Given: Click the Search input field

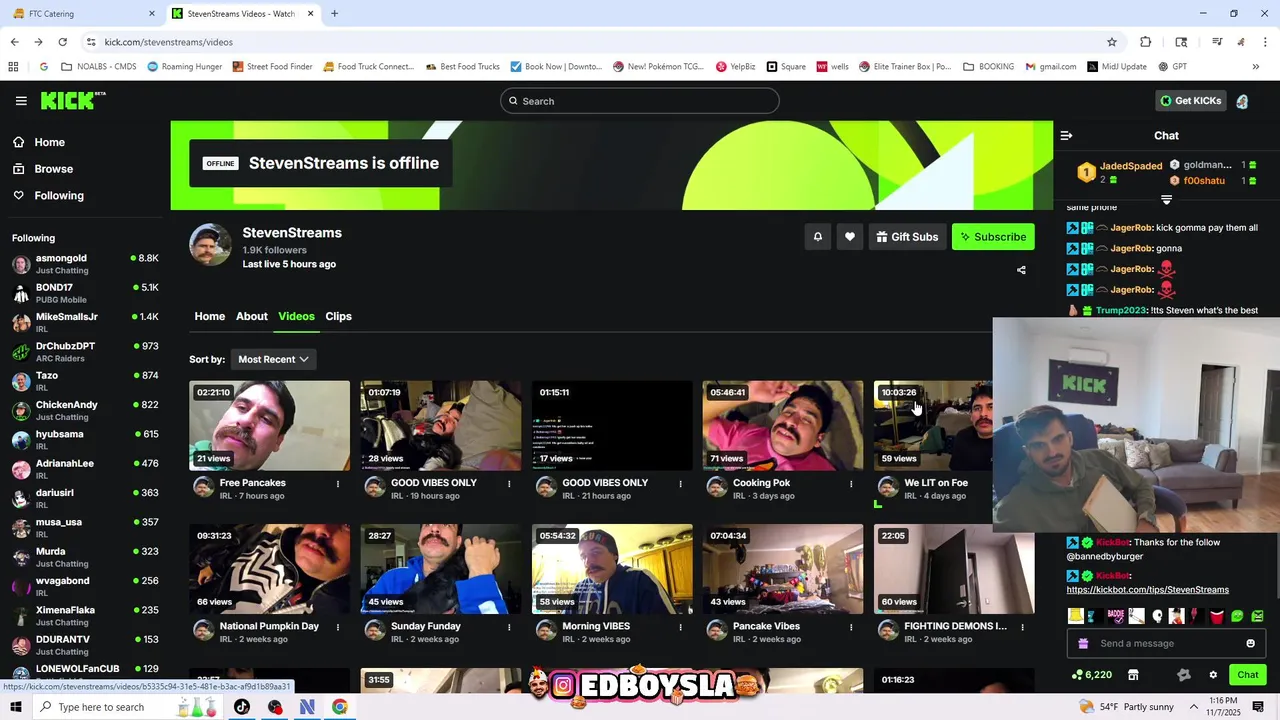Looking at the screenshot, I should [640, 101].
